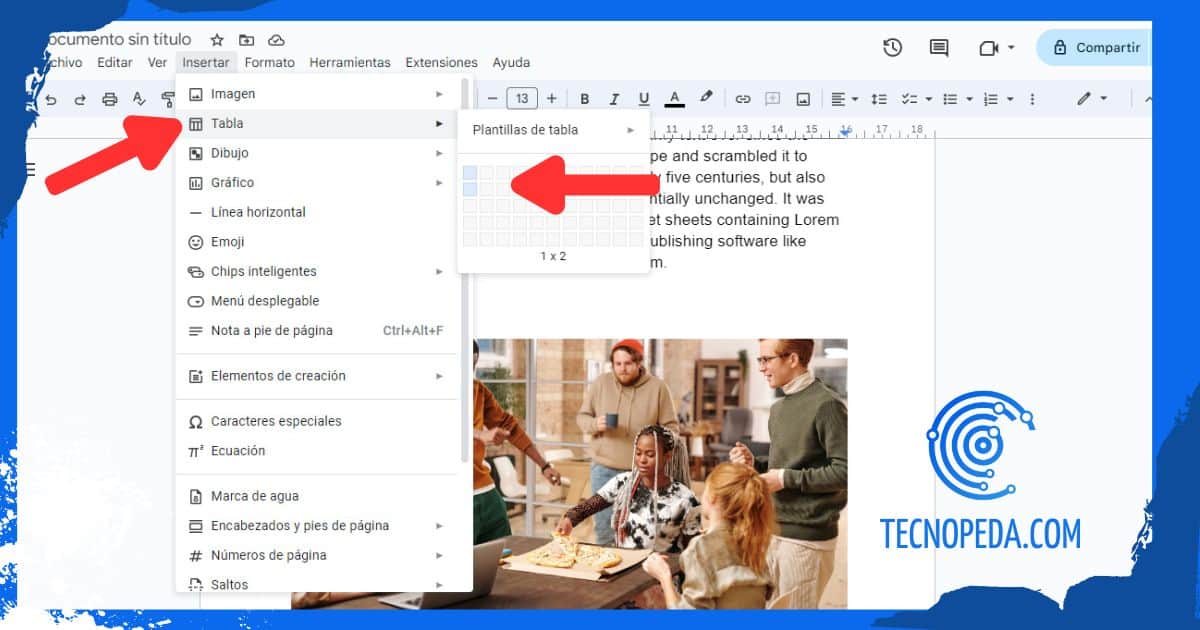
Task: Insert an Ecuación
Action: coord(317,450)
